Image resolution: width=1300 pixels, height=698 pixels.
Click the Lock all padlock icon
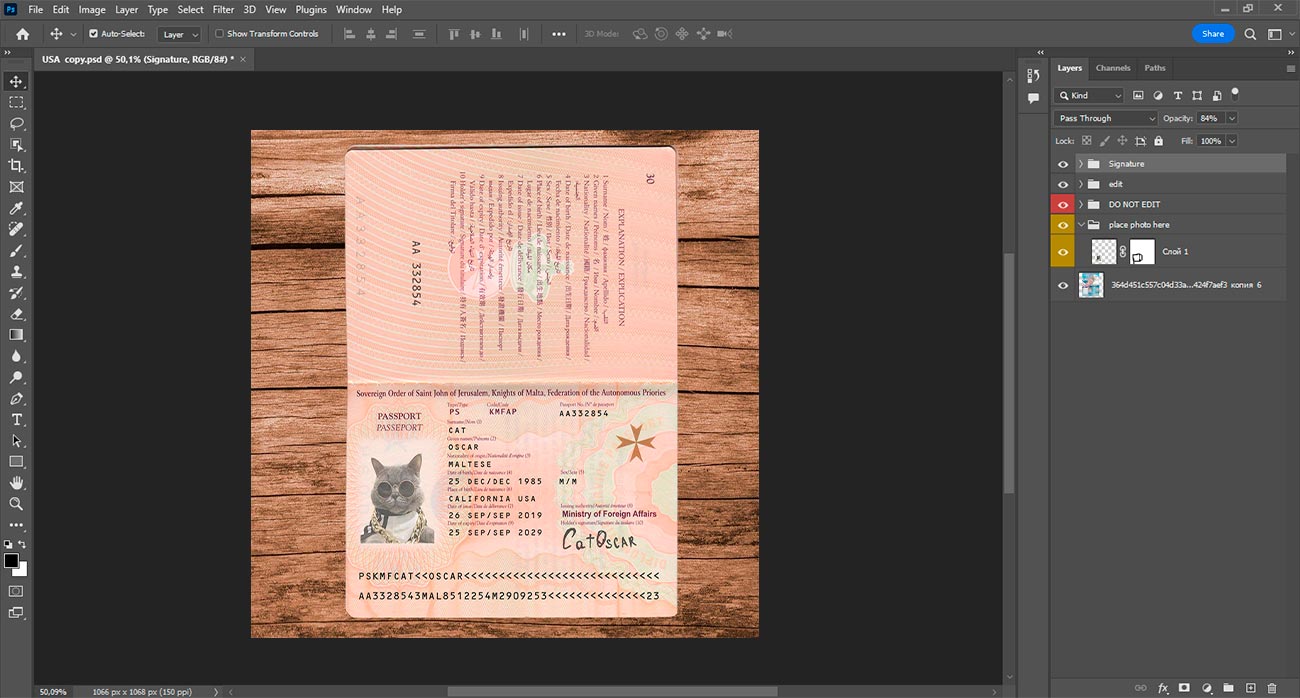pos(1158,141)
